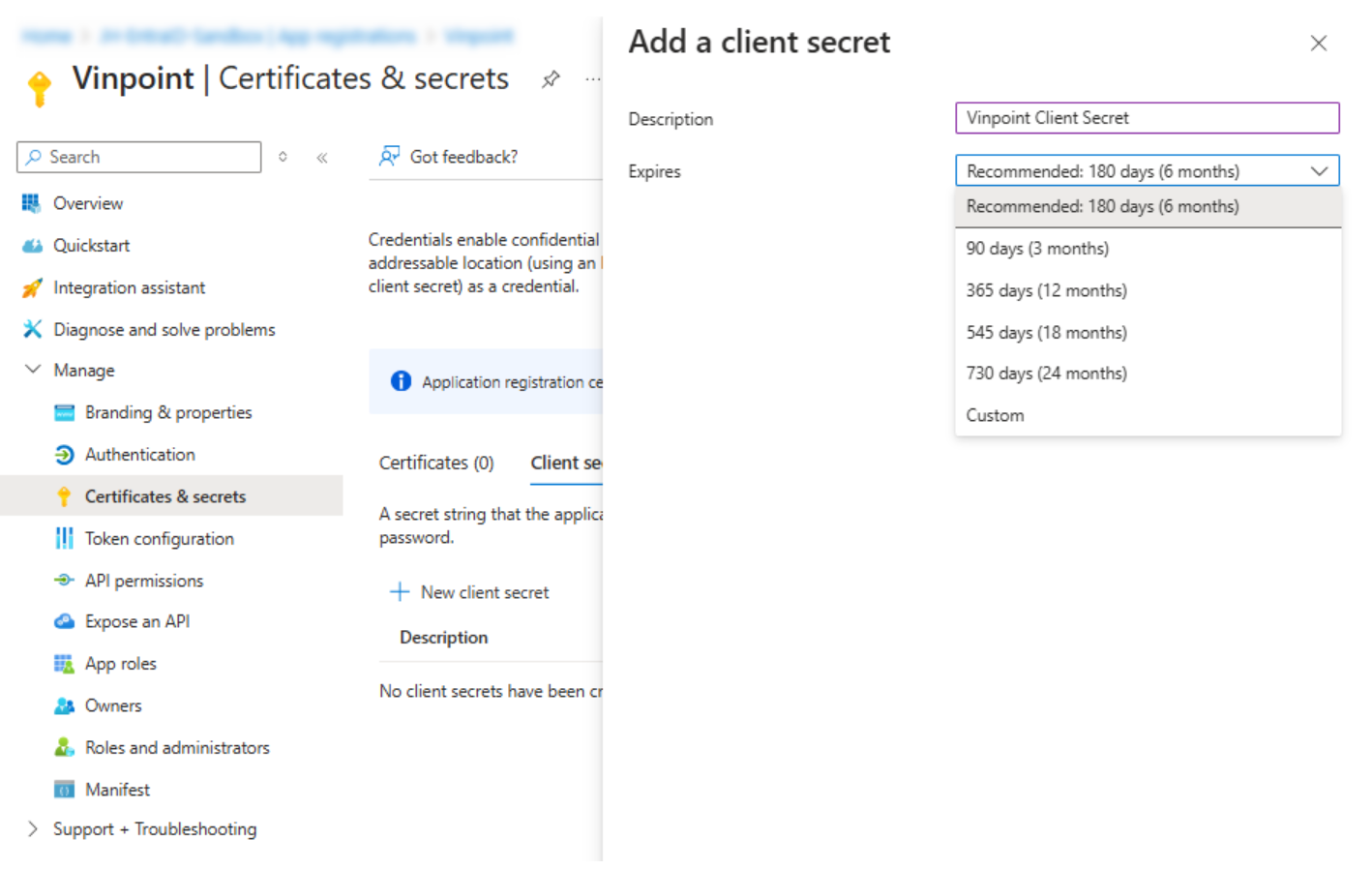The image size is (1372, 869).
Task: Click the Description column header
Action: tap(444, 638)
